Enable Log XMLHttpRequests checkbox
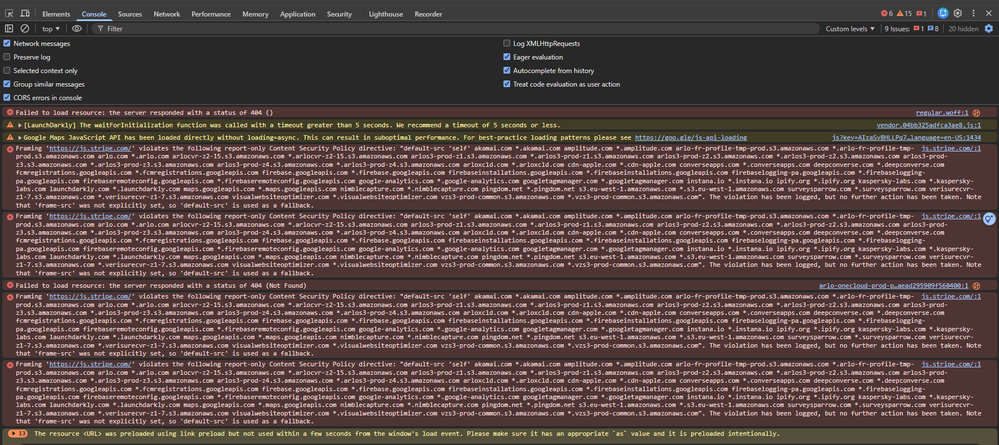999x445 pixels. [507, 43]
